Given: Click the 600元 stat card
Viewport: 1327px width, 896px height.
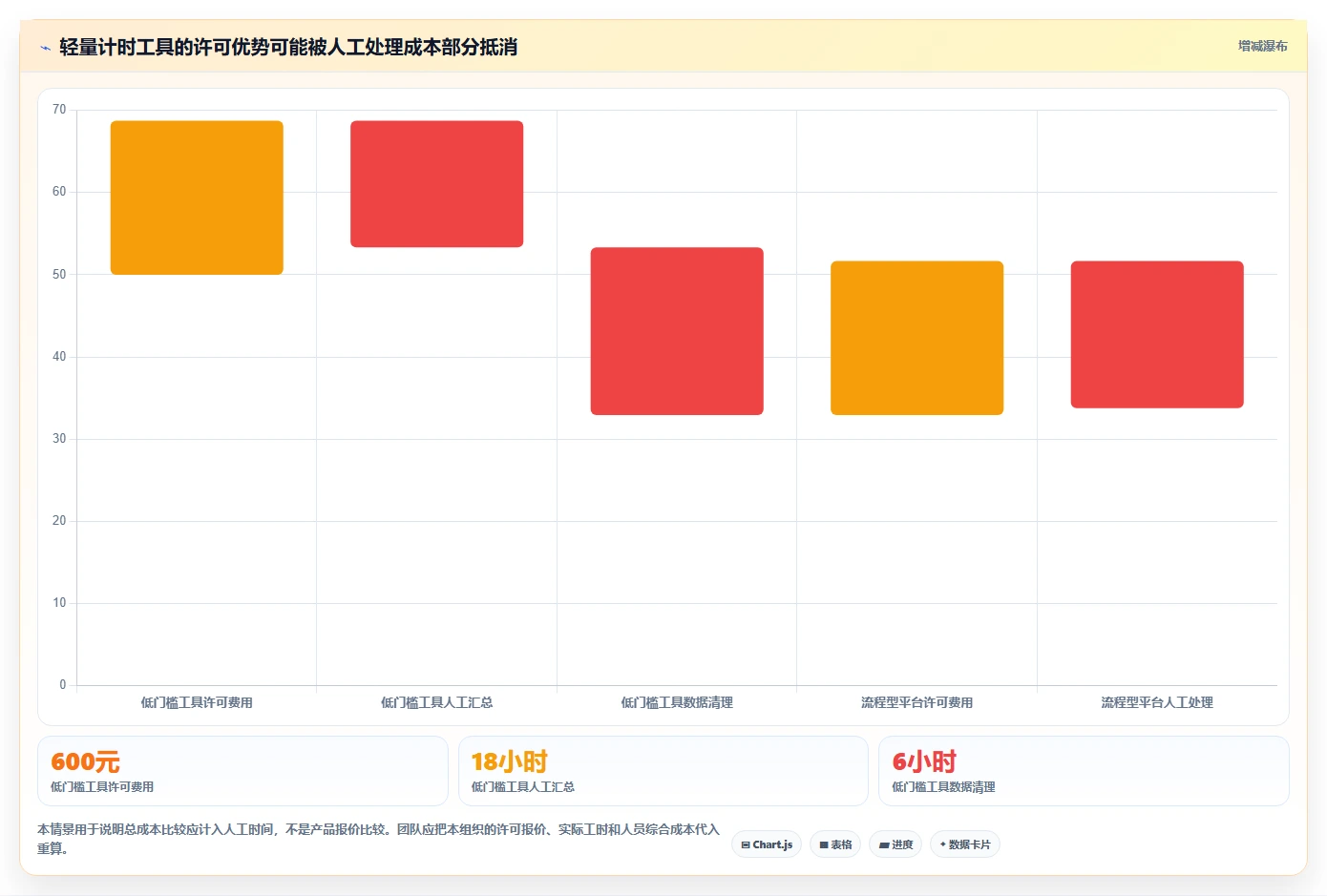Looking at the screenshot, I should 242,771.
